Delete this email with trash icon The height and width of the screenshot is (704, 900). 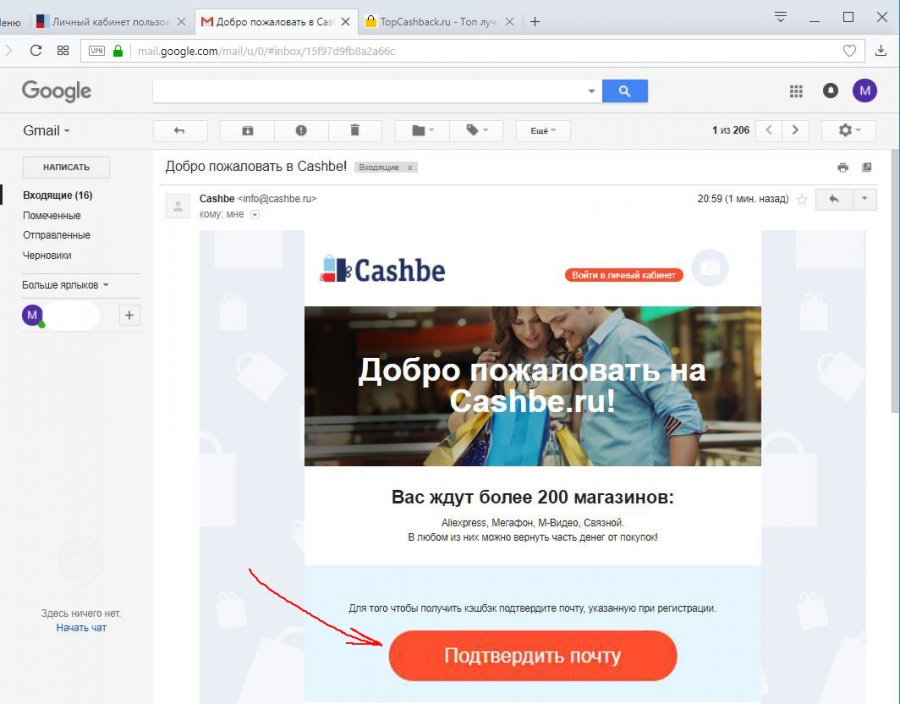(355, 131)
